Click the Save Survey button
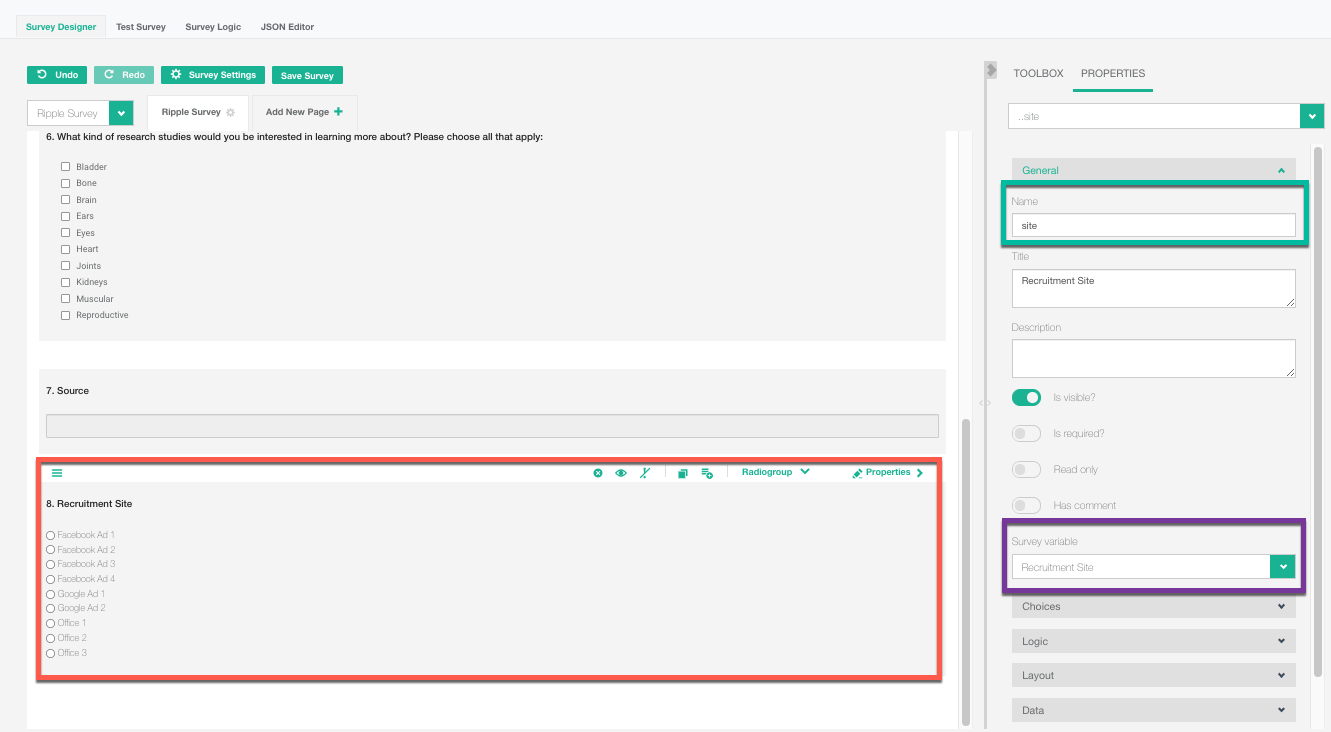Screen dimensions: 1331x732 click(x=307, y=76)
